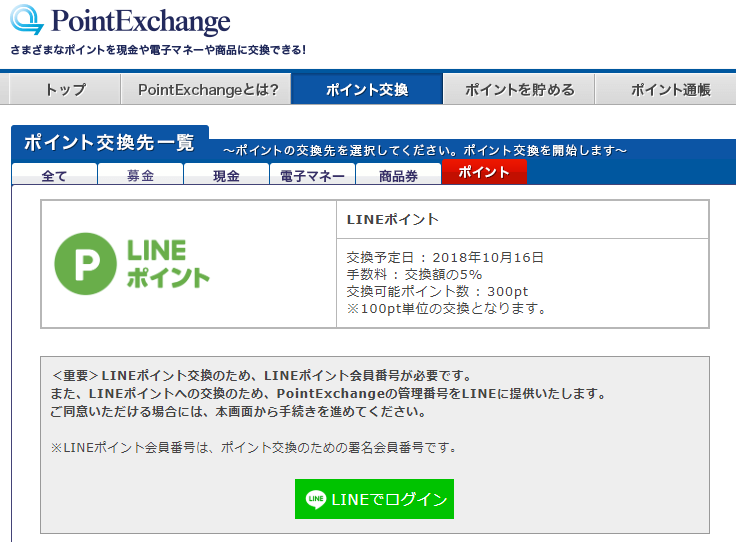Click the <重要> notice first line
The width and height of the screenshot is (736, 542).
(261, 375)
